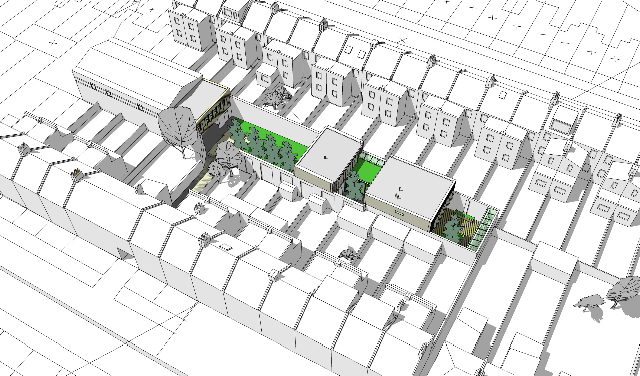Click the small shrub in the lower back garden
The image size is (640, 376).
click(348, 254)
